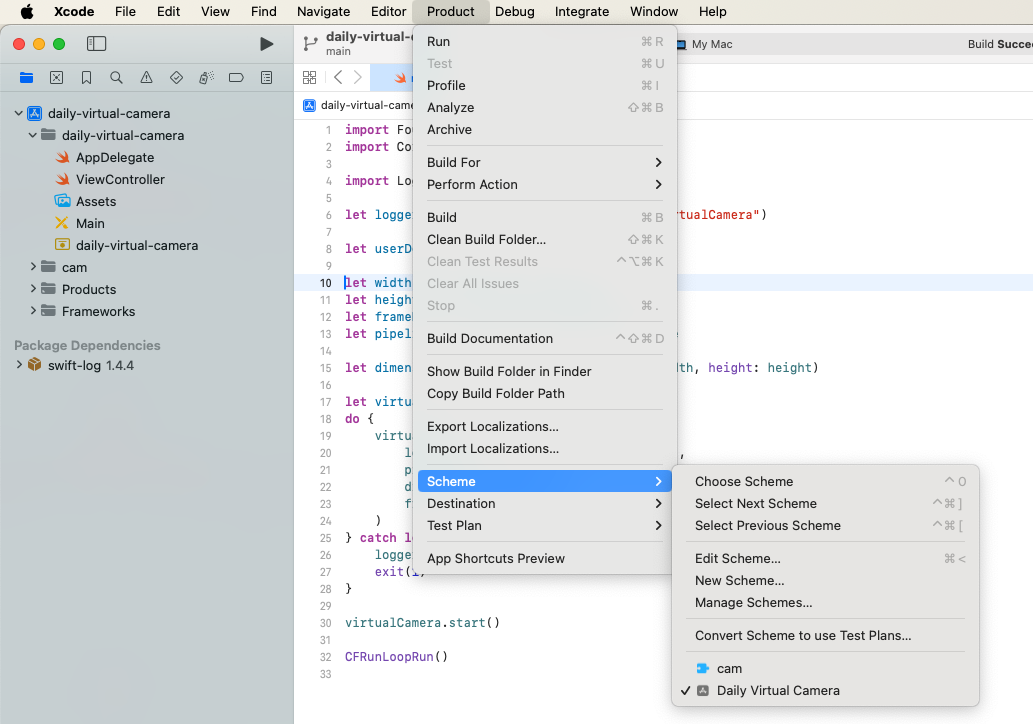Click New Scheme
Image resolution: width=1033 pixels, height=724 pixels.
825,580
